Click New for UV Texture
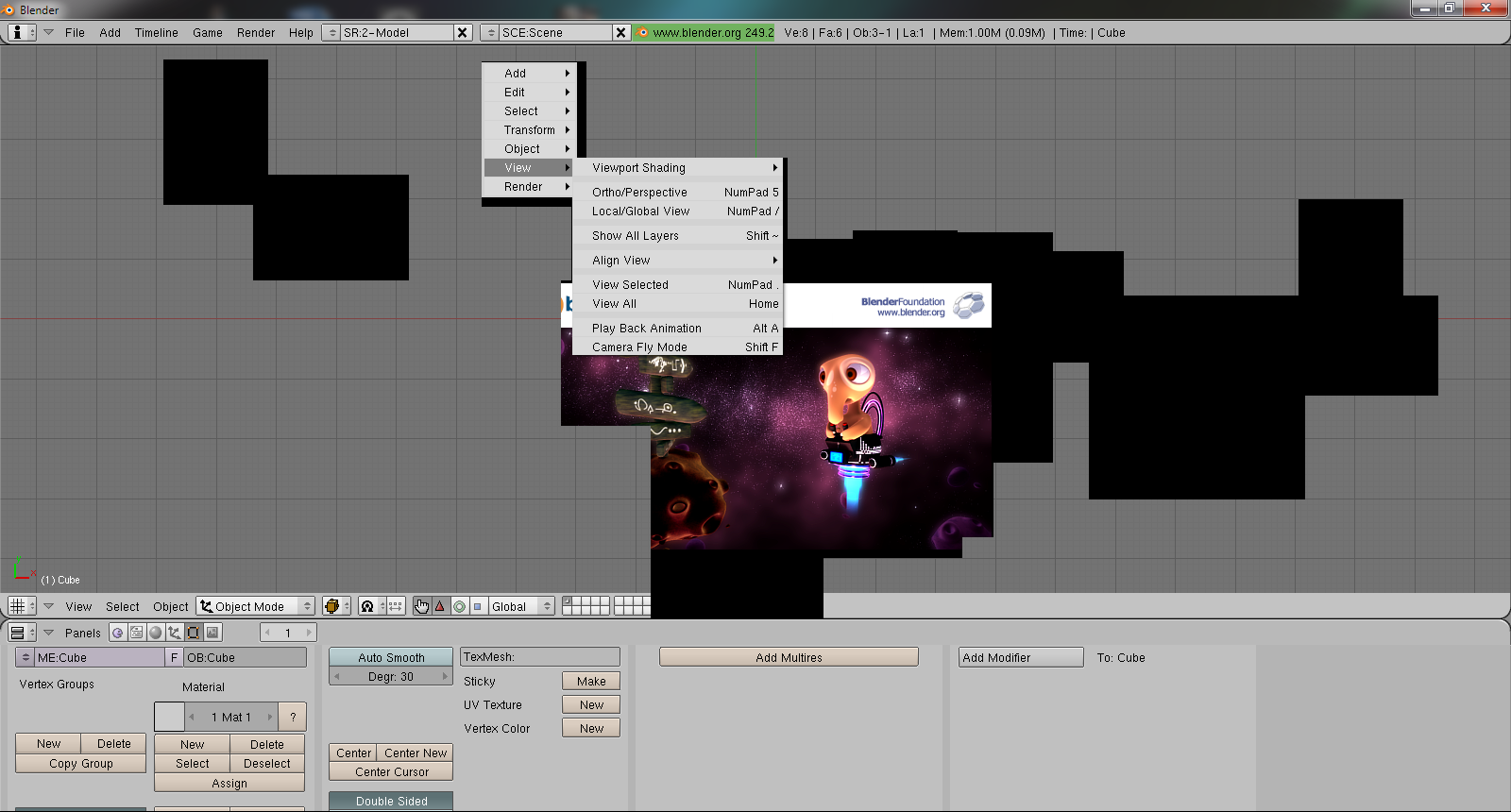The width and height of the screenshot is (1511, 812). point(591,704)
